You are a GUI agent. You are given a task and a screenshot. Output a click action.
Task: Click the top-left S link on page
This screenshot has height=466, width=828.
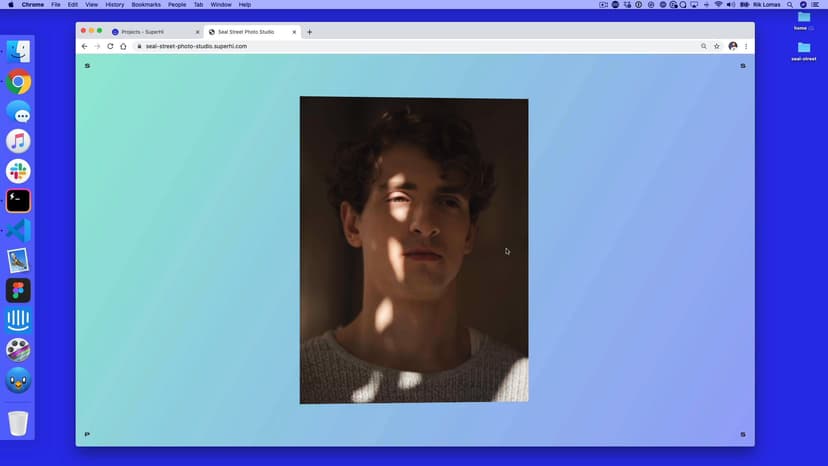(87, 66)
